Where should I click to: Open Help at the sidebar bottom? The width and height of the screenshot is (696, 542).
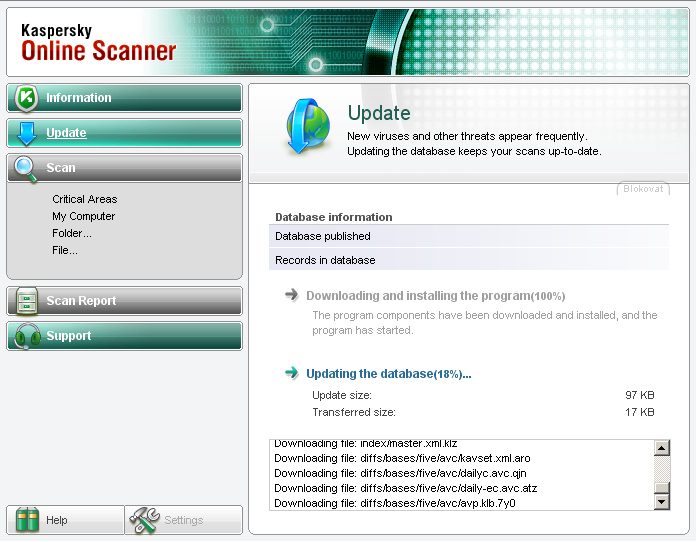(66, 520)
